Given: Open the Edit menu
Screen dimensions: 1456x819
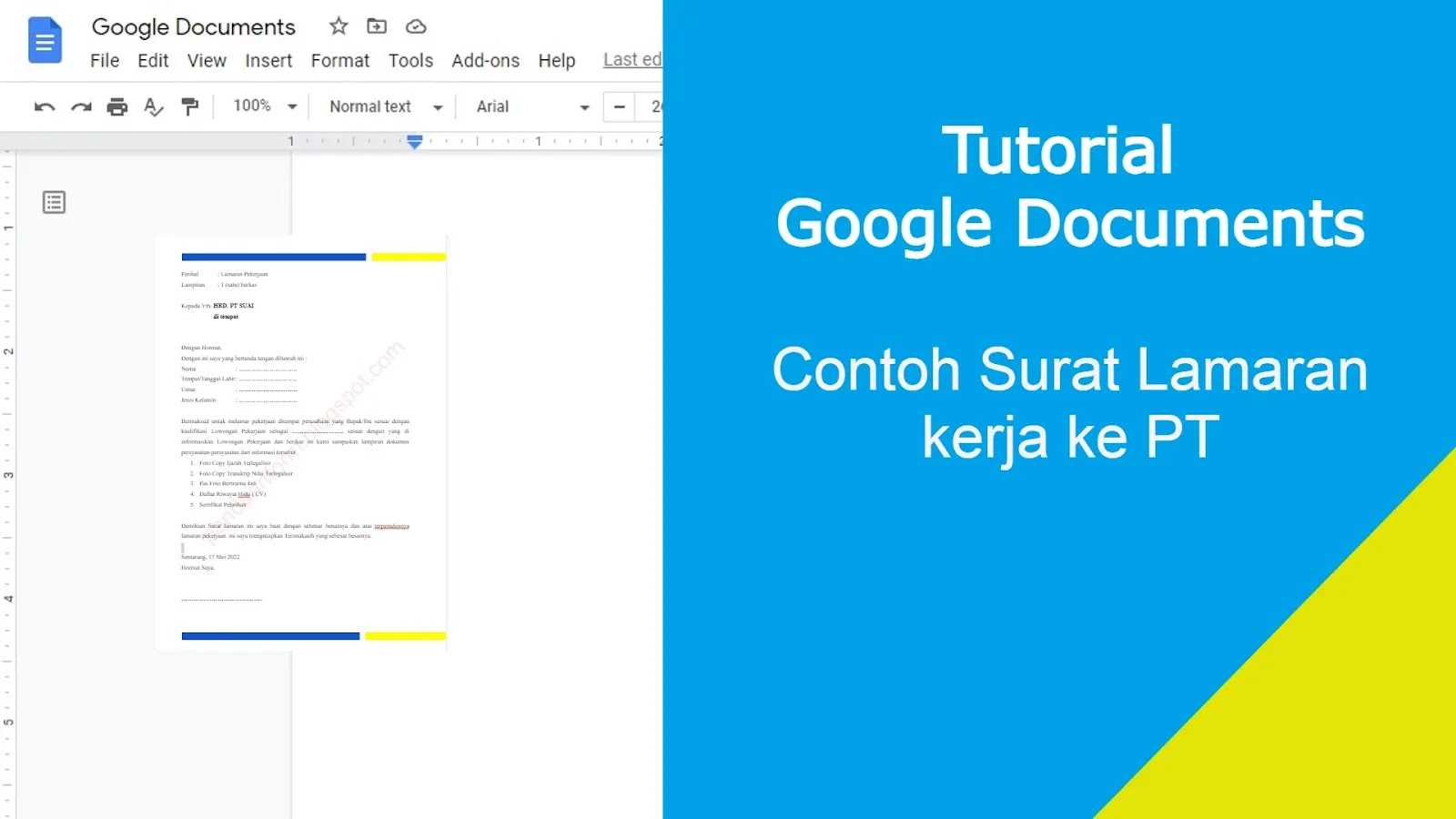Looking at the screenshot, I should (x=153, y=61).
